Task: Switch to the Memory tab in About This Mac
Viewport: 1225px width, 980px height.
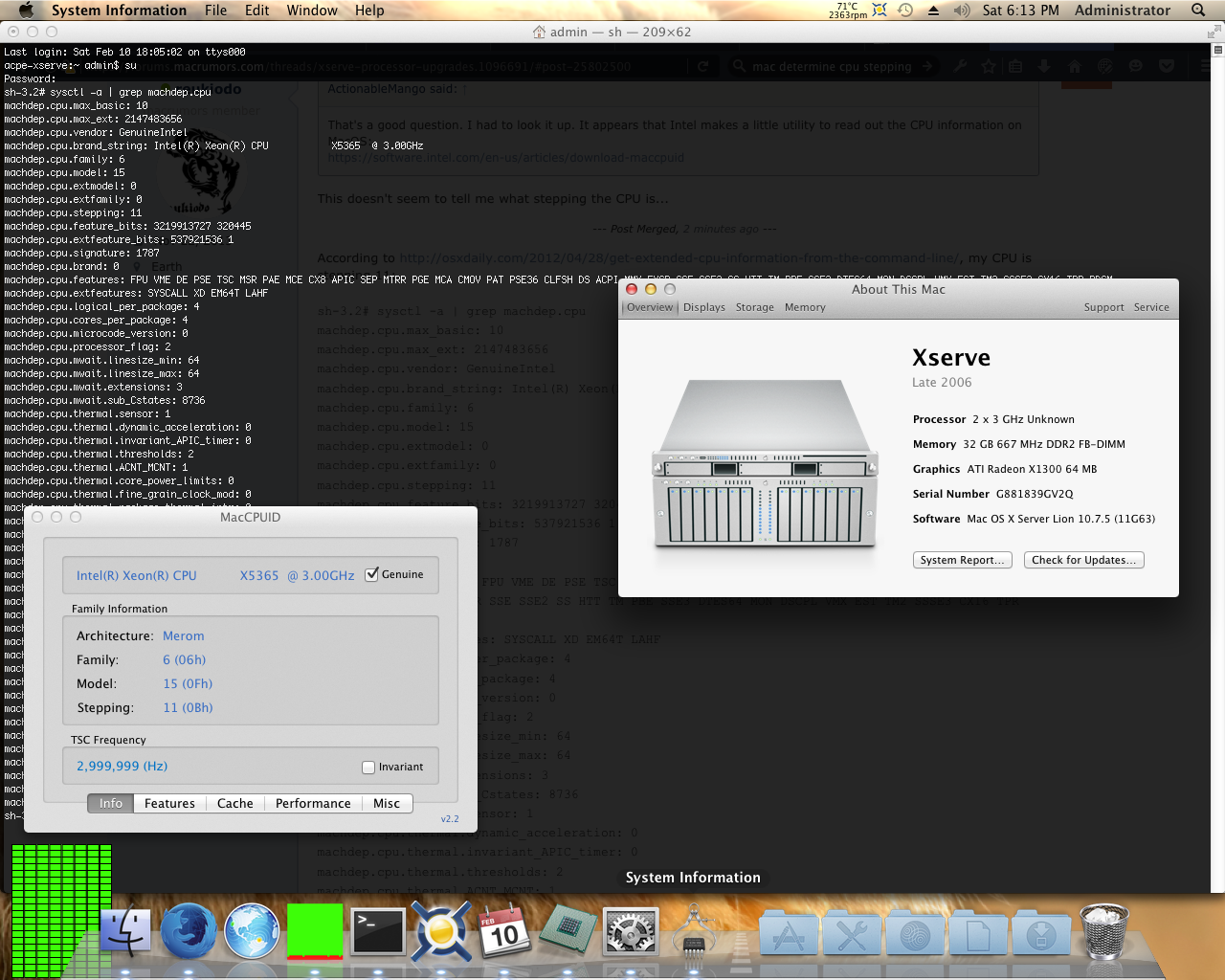Action: click(805, 307)
